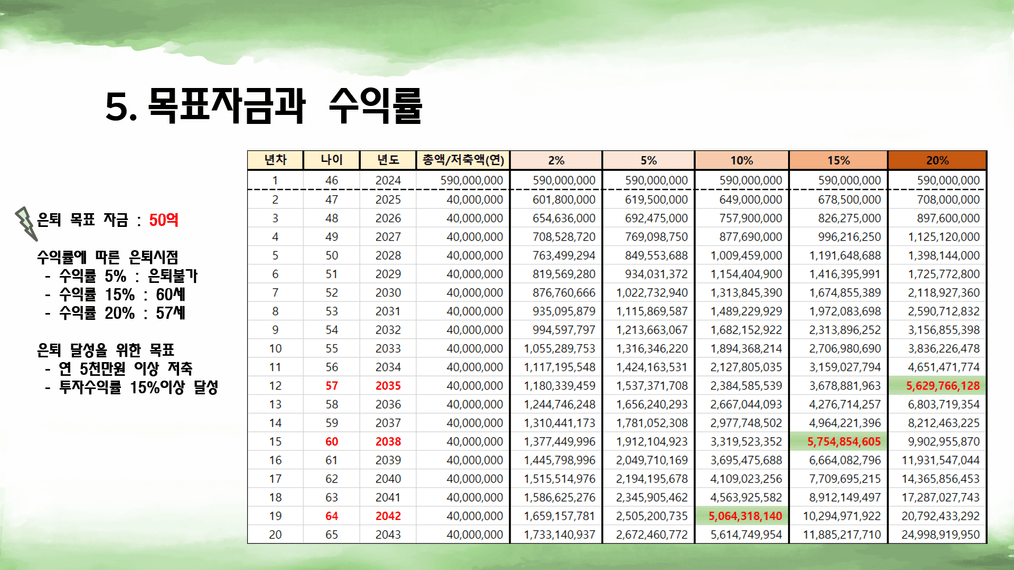Viewport: 1014px width, 570px height.
Task: Click the year cell 2024
Action: click(x=388, y=181)
